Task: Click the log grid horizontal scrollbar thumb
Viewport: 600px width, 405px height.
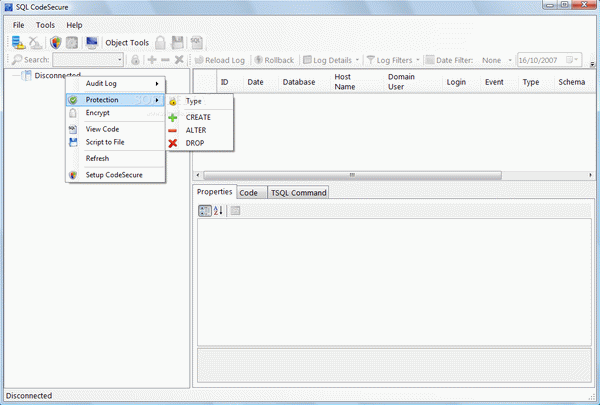Action: [352, 175]
